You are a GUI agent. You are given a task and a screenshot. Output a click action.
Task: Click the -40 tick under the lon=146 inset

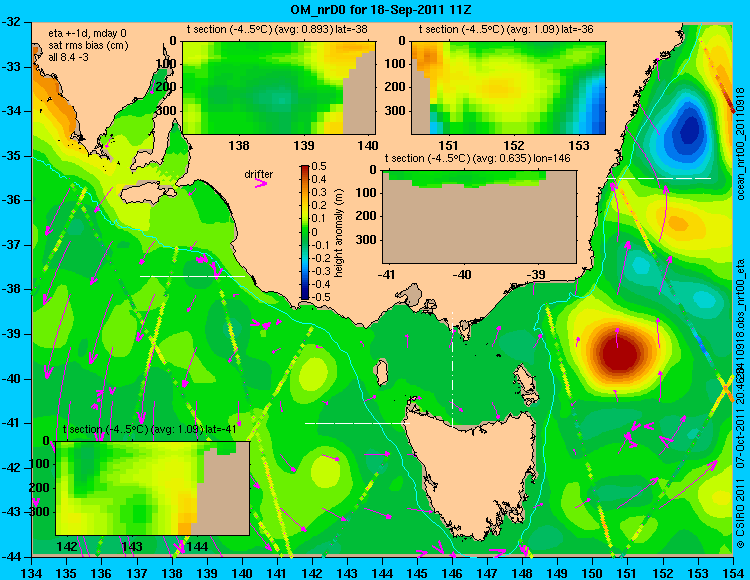coord(462,275)
